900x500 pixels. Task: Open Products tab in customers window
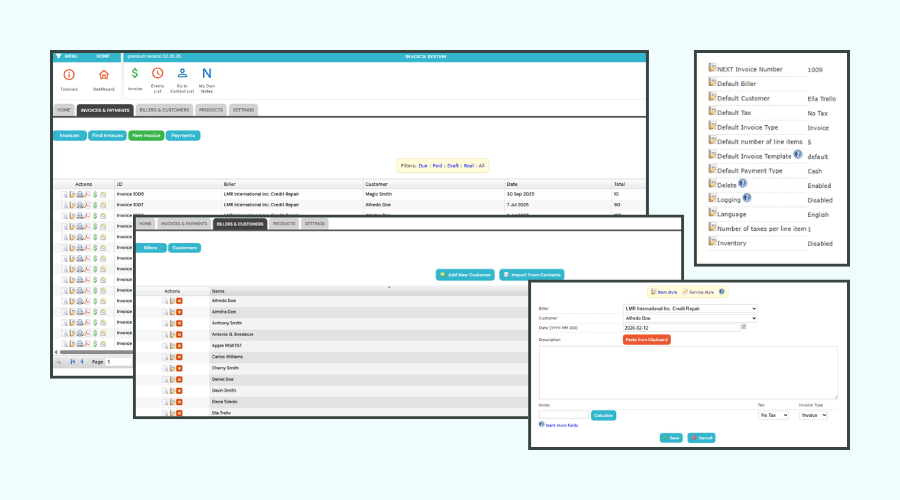pyautogui.click(x=284, y=224)
